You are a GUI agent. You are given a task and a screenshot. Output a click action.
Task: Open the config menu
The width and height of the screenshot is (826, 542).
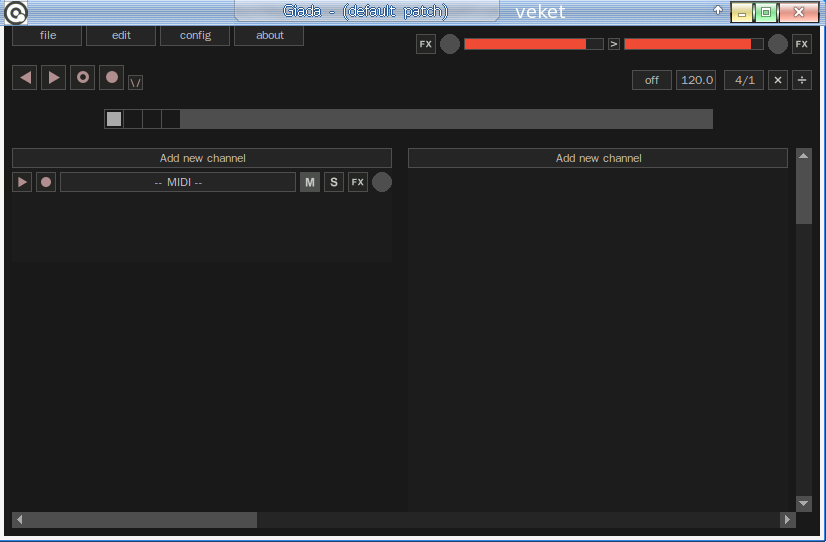click(195, 35)
